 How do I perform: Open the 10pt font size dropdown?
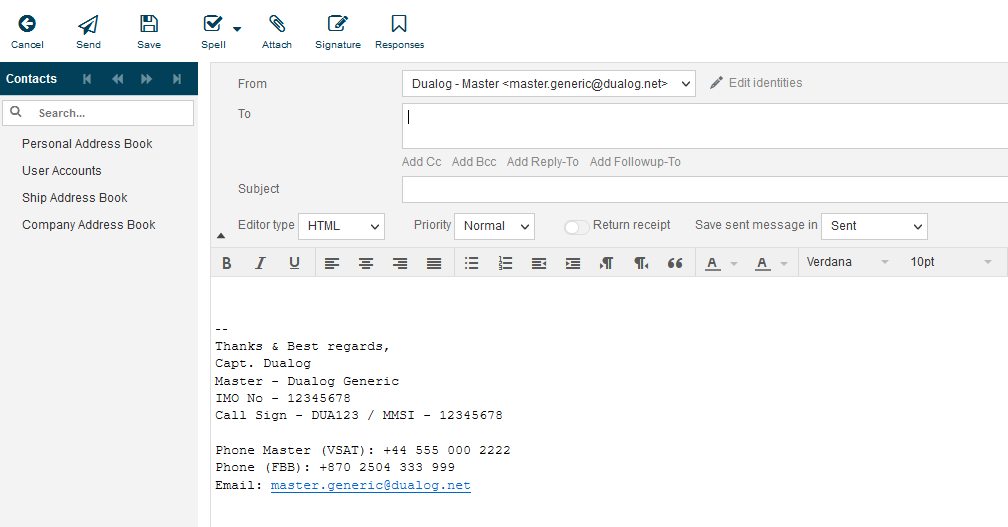[951, 262]
